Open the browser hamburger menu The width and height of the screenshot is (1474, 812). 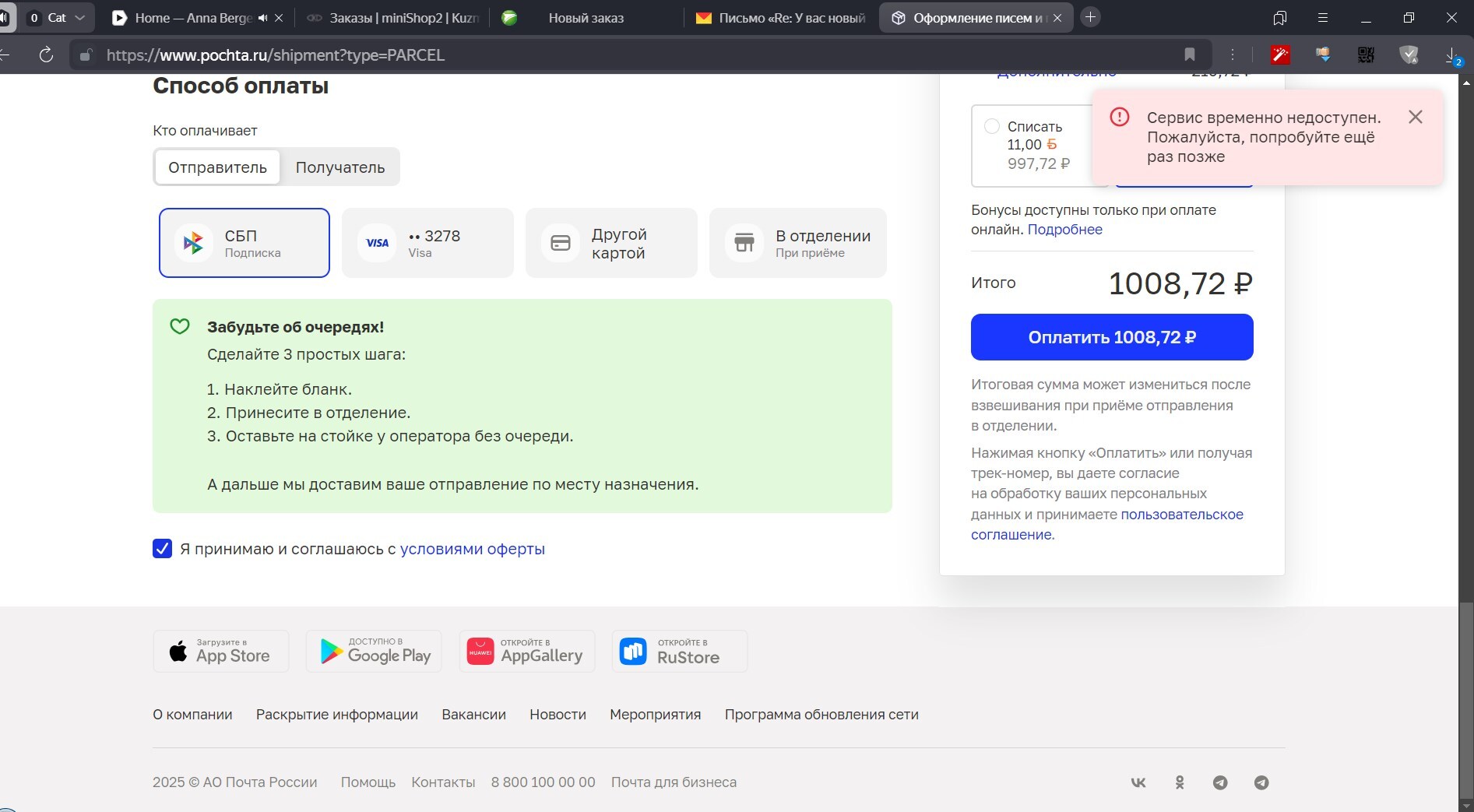click(x=1322, y=18)
